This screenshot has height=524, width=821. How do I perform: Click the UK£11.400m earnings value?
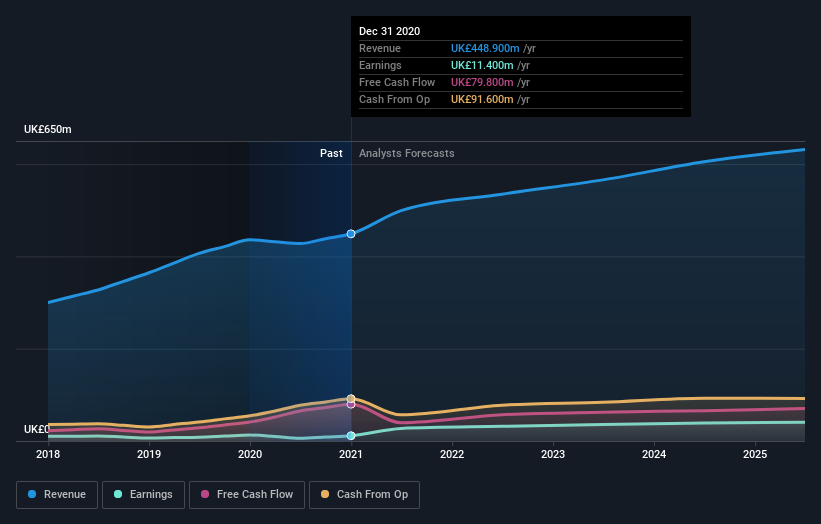pyautogui.click(x=482, y=65)
